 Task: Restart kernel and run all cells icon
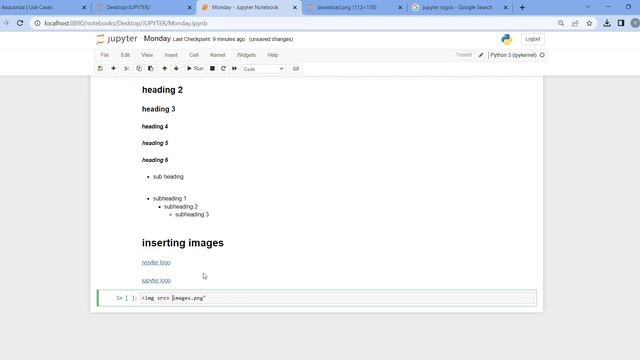[x=234, y=69]
